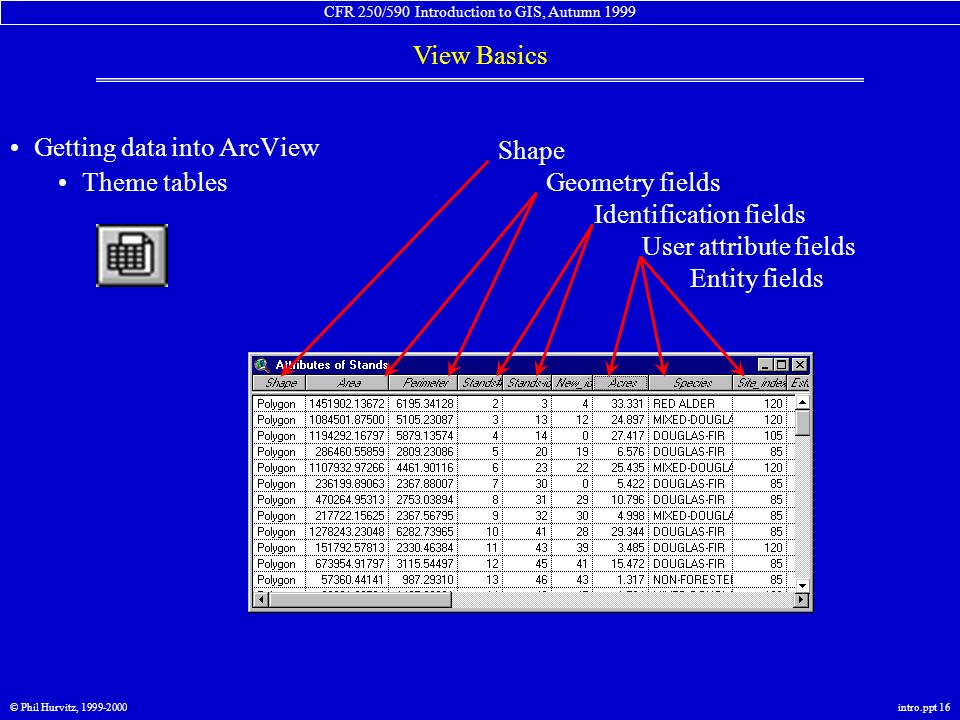Click acres value 15.472
The height and width of the screenshot is (720, 960).
[x=628, y=564]
